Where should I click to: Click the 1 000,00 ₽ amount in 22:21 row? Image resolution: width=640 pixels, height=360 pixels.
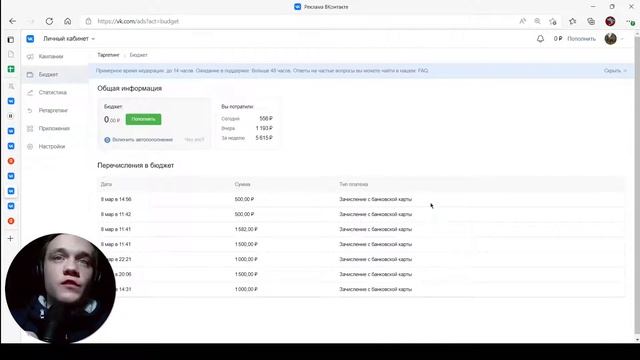(x=246, y=259)
